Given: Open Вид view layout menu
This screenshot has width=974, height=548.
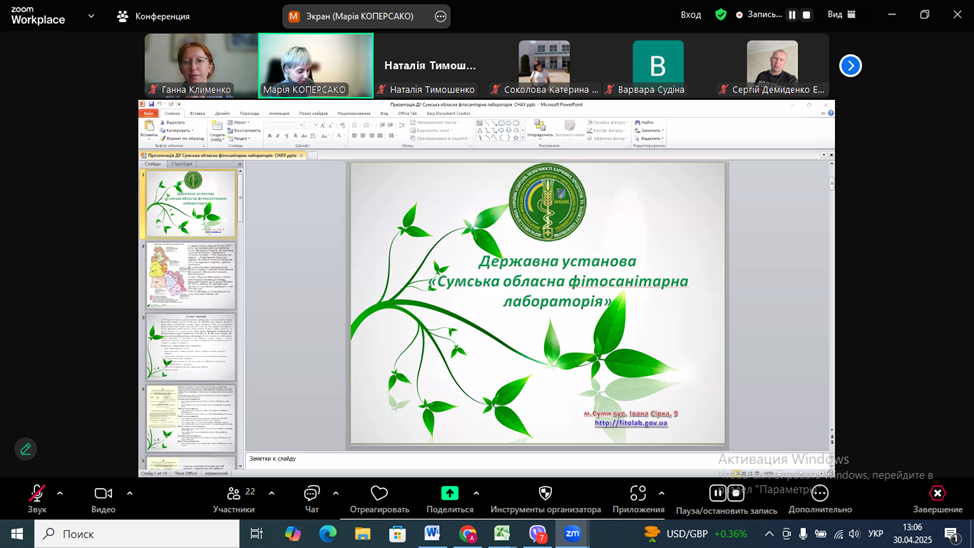Looking at the screenshot, I should pyautogui.click(x=841, y=14).
